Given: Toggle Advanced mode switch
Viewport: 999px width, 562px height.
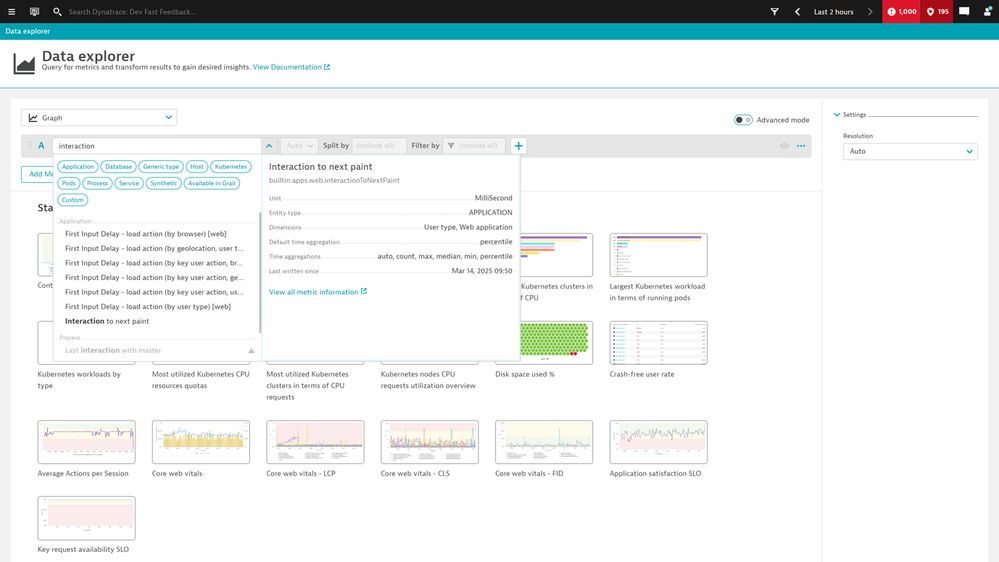Looking at the screenshot, I should pos(743,120).
